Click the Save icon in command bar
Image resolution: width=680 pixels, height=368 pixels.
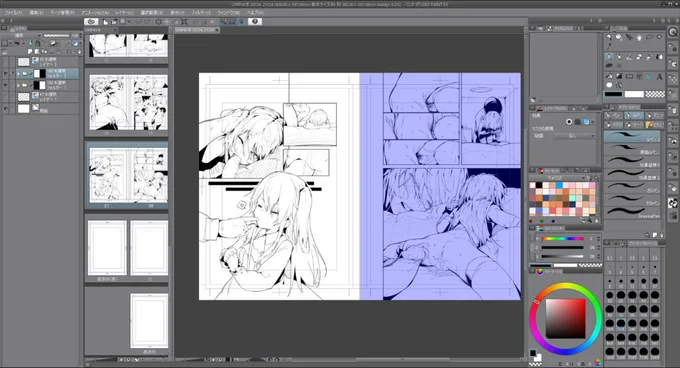(122, 22)
